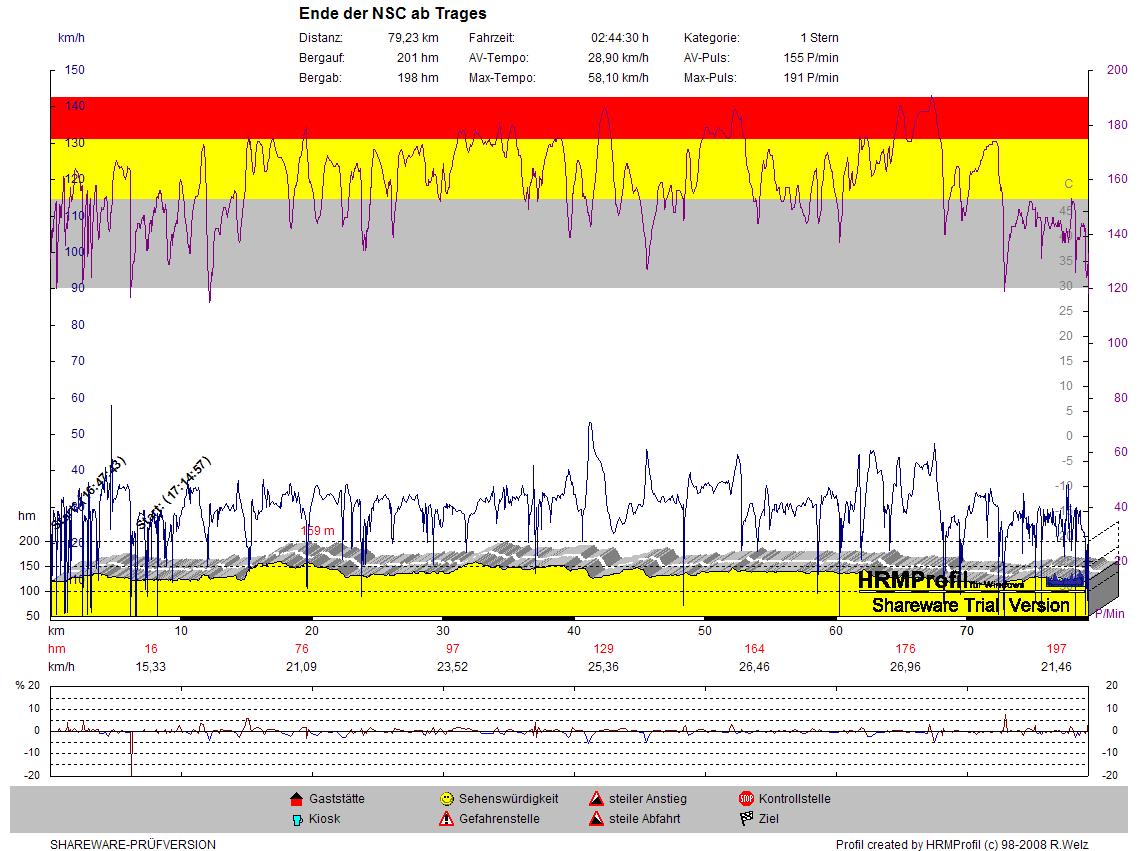Click the Max-Puls 191 P/min value
The height and width of the screenshot is (851, 1138).
coord(810,78)
